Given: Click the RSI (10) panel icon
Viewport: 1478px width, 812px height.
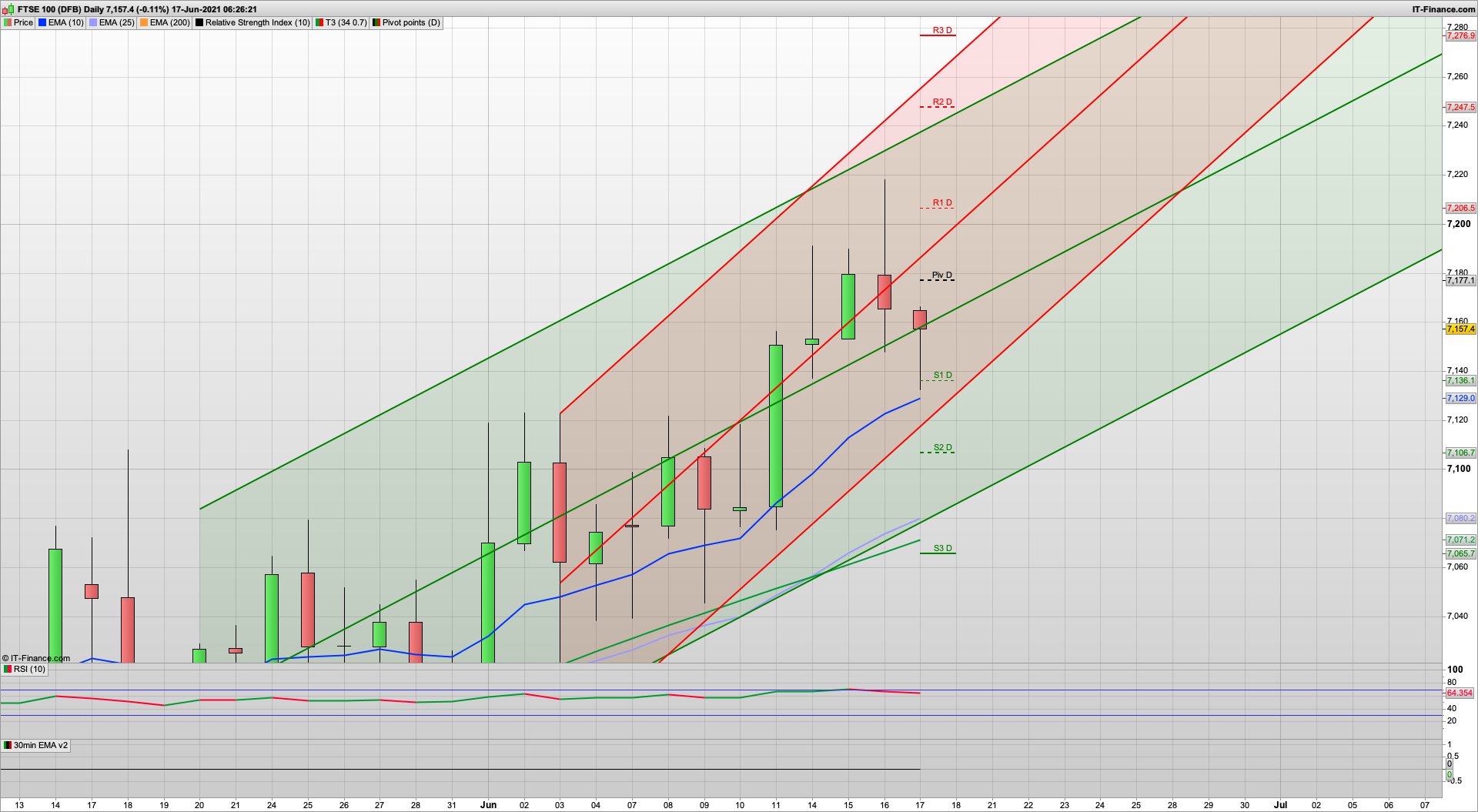Looking at the screenshot, I should coord(6,669).
